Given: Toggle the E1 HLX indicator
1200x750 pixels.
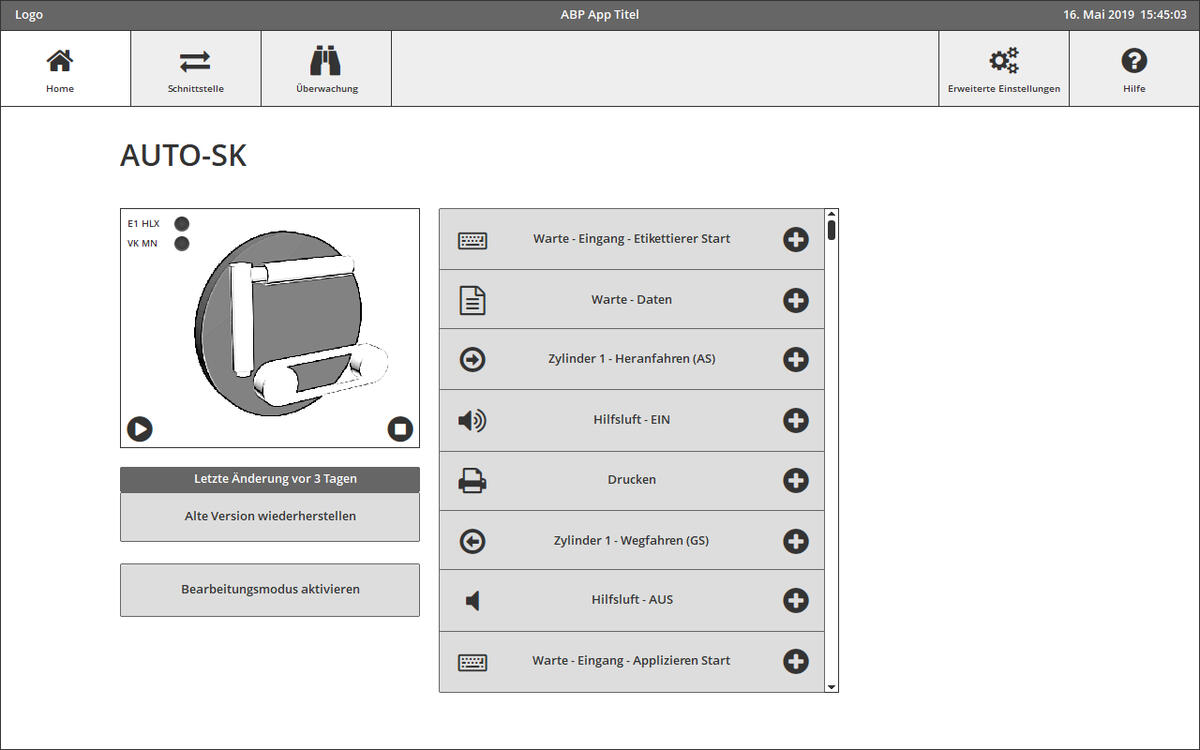Looking at the screenshot, I should click(182, 224).
